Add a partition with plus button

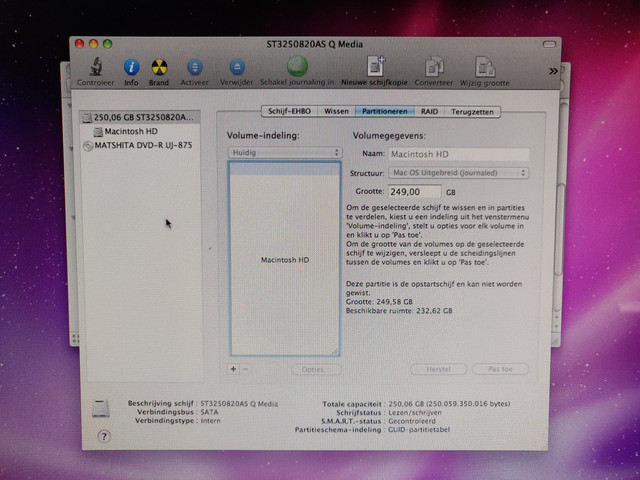coord(233,369)
